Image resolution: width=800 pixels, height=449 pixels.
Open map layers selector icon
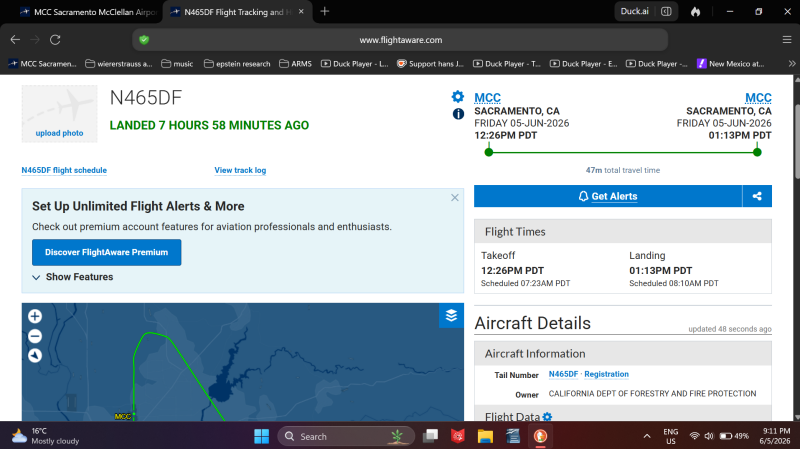click(451, 316)
